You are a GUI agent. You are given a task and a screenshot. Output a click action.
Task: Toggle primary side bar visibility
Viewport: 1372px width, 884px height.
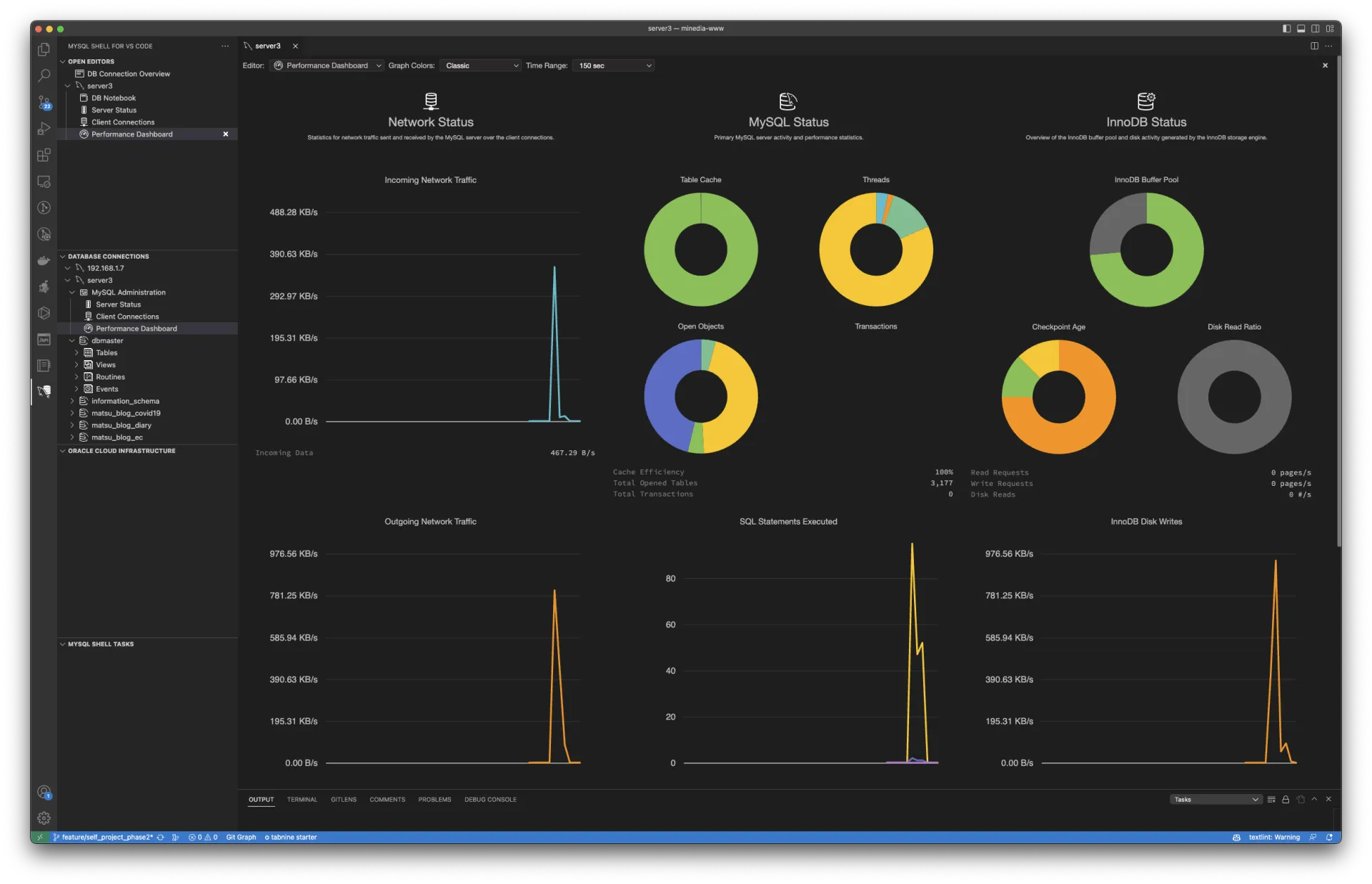tap(1286, 29)
